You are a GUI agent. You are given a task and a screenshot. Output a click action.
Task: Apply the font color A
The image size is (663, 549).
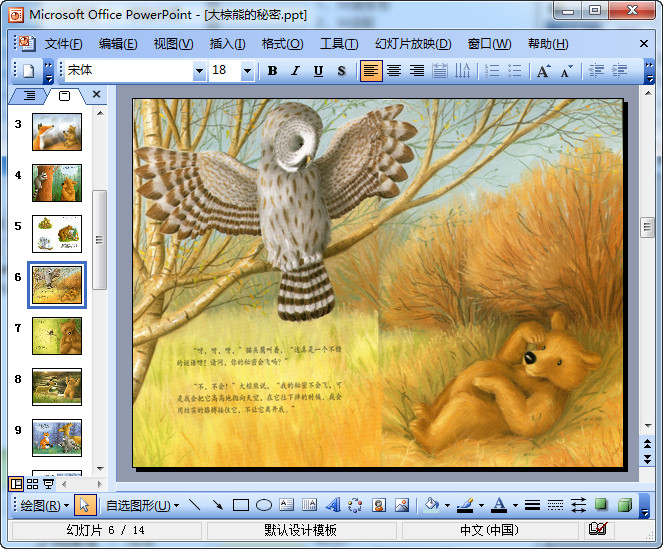(x=499, y=505)
